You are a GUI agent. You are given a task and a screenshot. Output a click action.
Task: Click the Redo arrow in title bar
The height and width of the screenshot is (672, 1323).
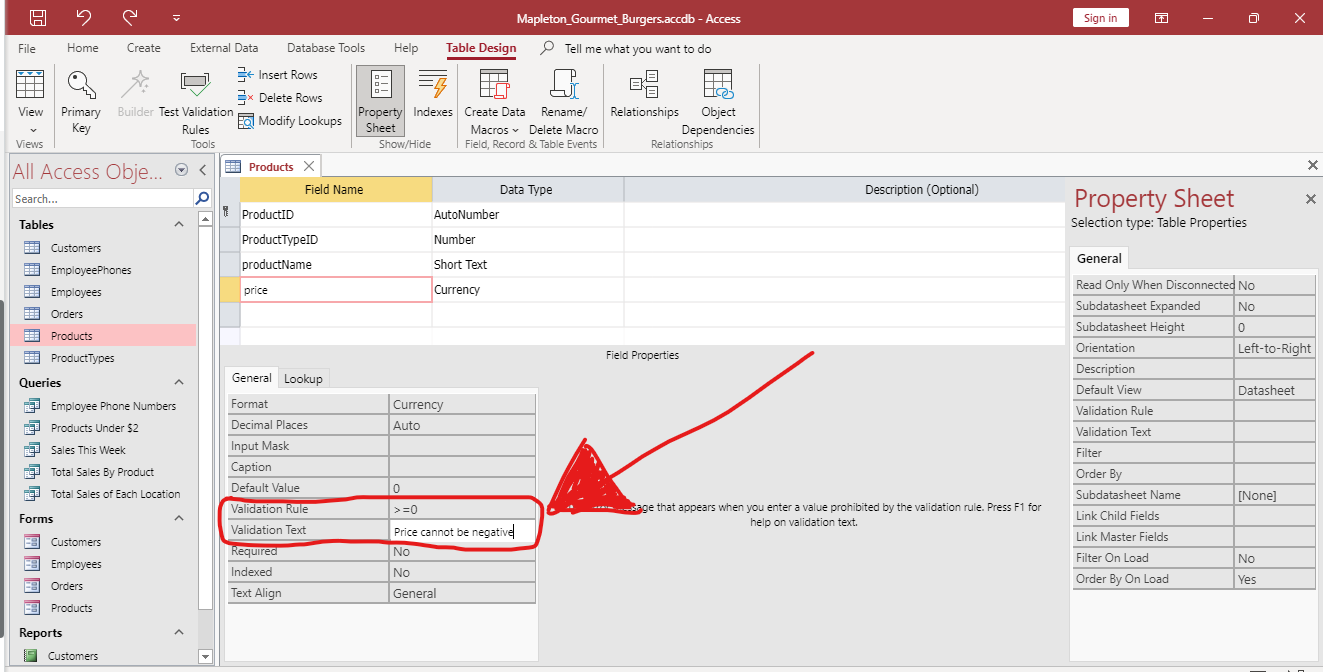point(130,18)
